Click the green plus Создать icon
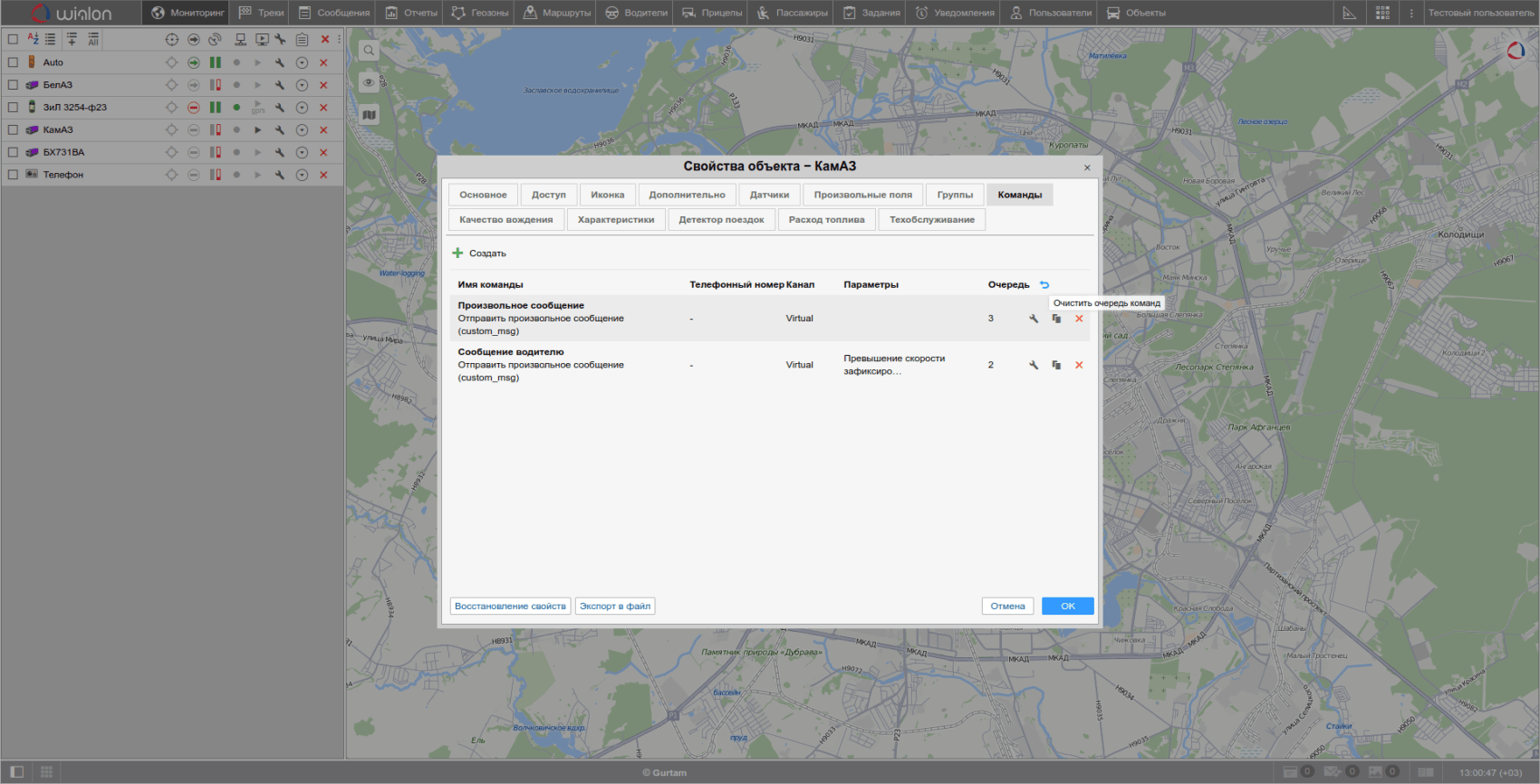The width and height of the screenshot is (1540, 784). [x=457, y=253]
